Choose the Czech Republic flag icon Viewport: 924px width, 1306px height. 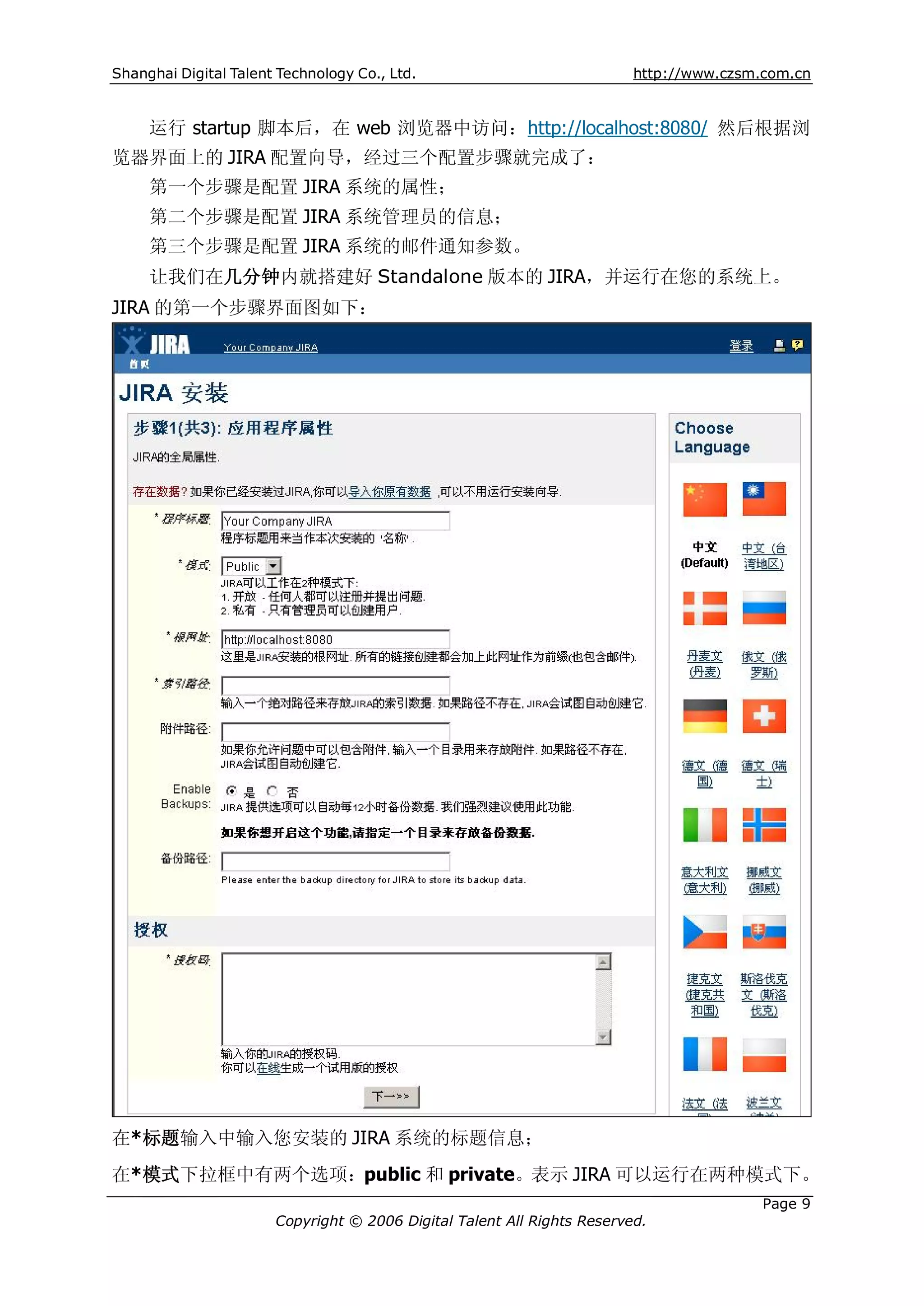[704, 932]
